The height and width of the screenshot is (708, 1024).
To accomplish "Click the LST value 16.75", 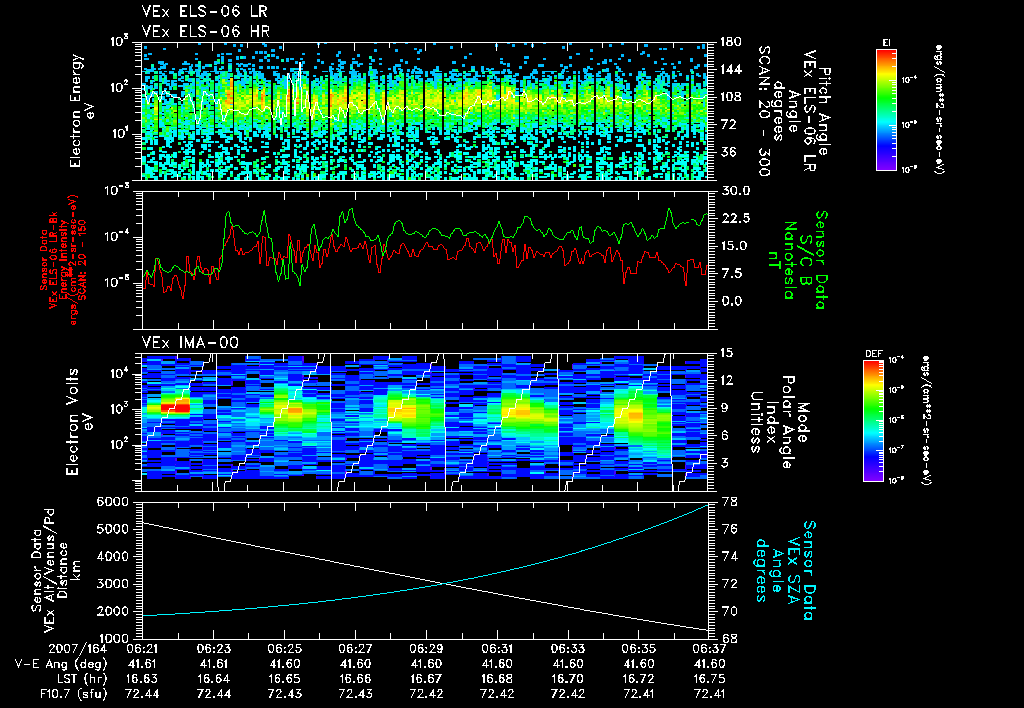I will pyautogui.click(x=709, y=679).
